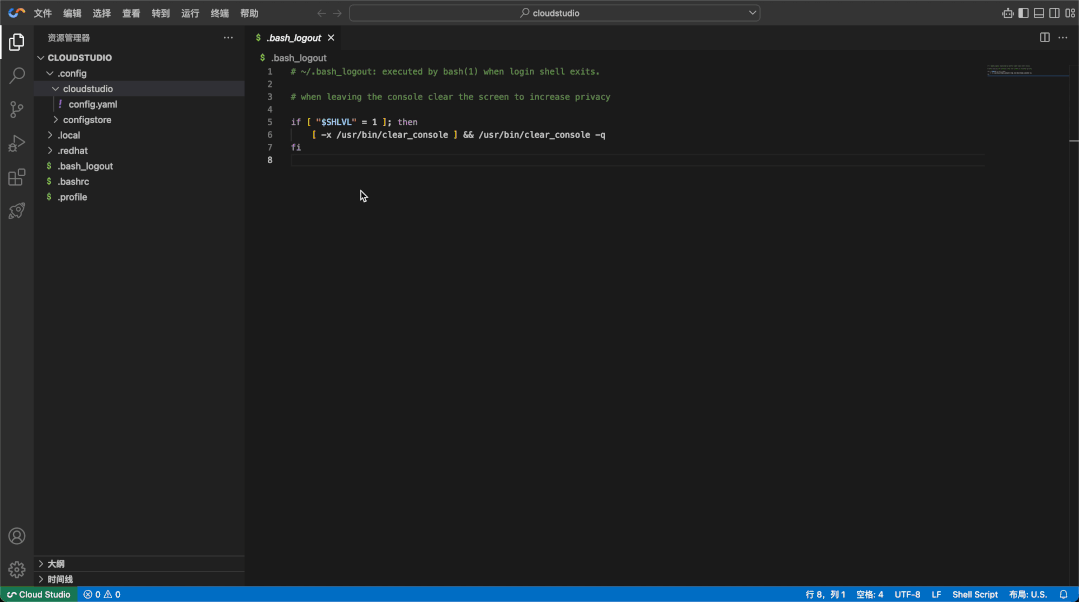The image size is (1079, 602).
Task: Place cursor on line 8 in editor
Action: click(637, 160)
